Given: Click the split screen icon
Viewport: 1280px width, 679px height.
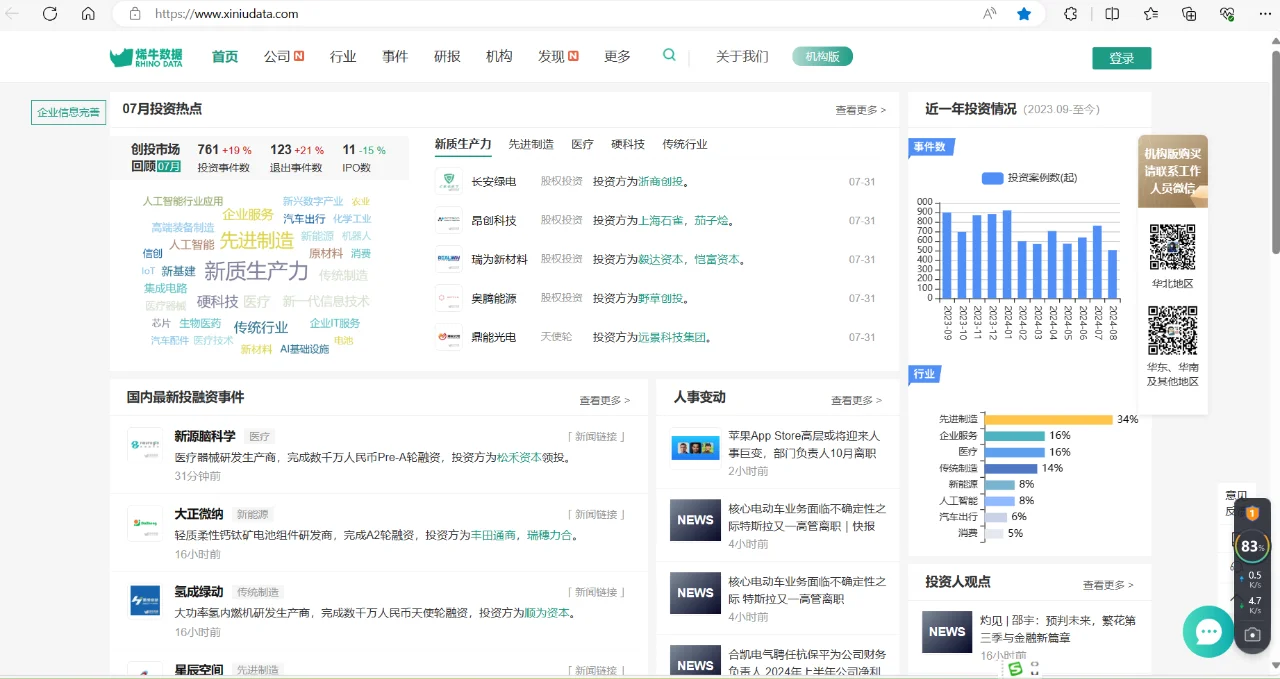Looking at the screenshot, I should 1112,14.
